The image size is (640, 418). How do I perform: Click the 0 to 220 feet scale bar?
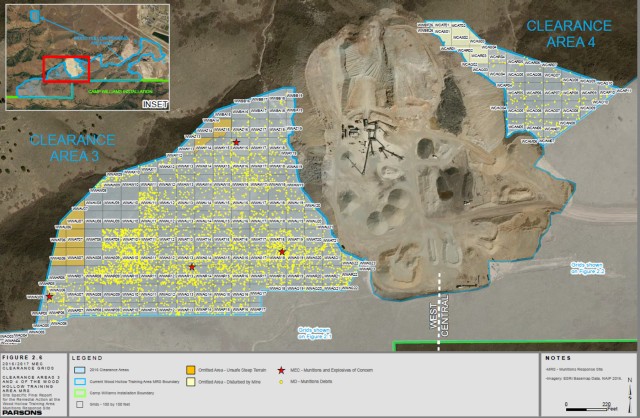point(588,409)
